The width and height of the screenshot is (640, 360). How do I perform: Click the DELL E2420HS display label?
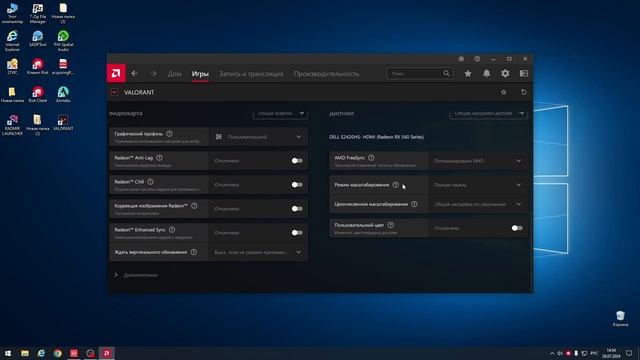376,137
